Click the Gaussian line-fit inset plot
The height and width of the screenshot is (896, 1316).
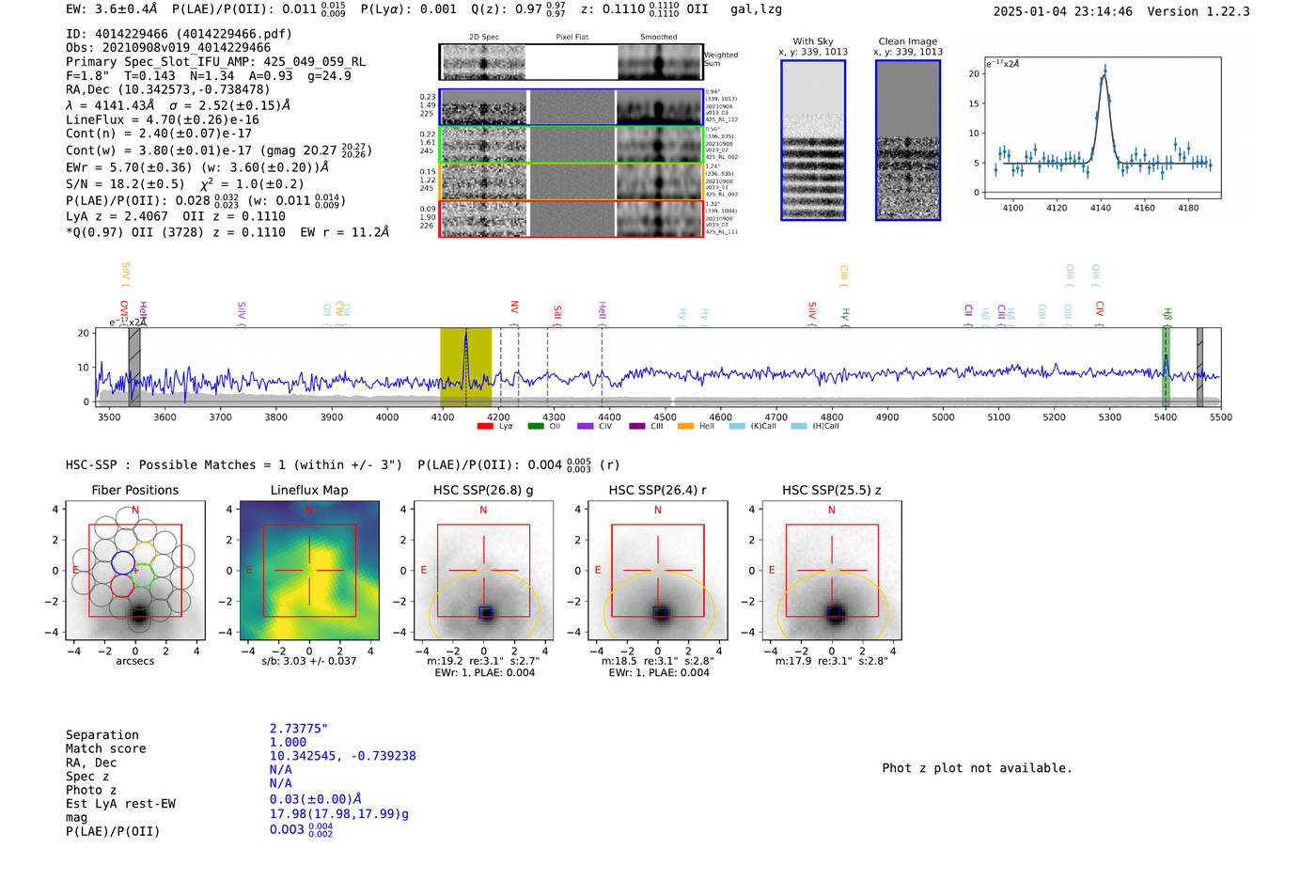tap(1102, 128)
